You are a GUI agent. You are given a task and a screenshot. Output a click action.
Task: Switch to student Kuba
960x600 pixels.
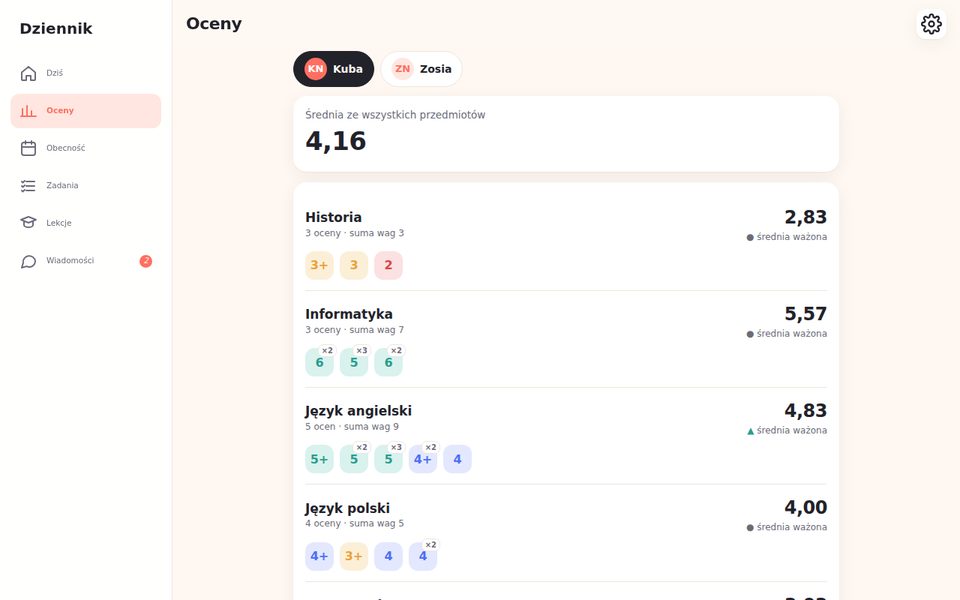click(334, 69)
